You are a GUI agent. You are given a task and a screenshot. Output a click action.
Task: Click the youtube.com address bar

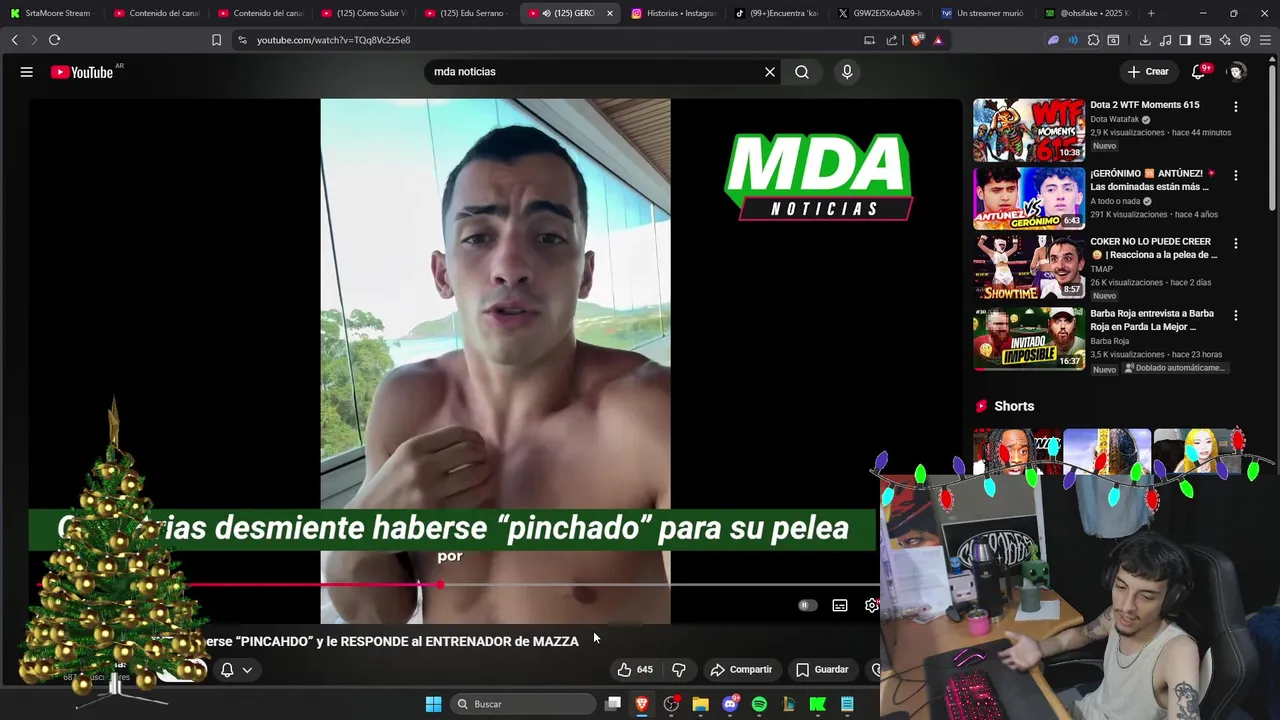[x=550, y=40]
